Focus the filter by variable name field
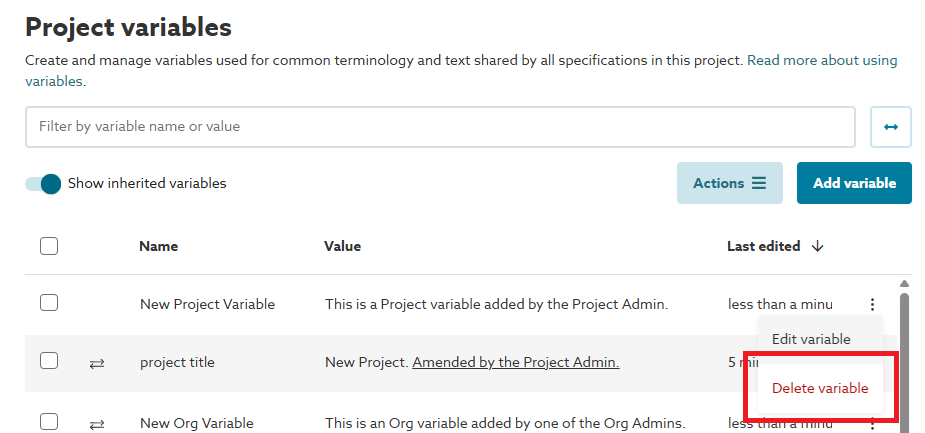 click(440, 127)
